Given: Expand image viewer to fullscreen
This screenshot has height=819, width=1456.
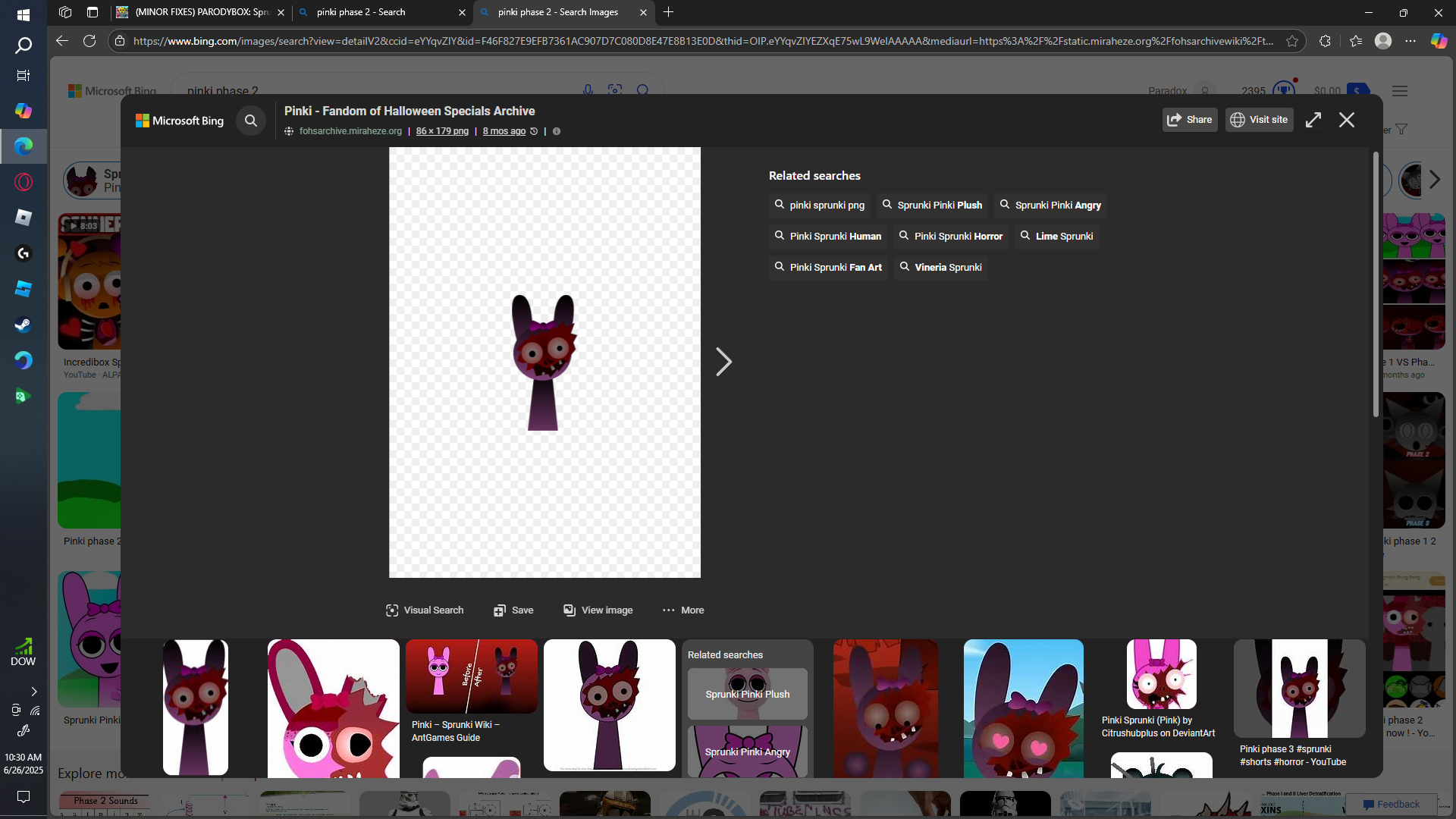Looking at the screenshot, I should [x=1313, y=120].
